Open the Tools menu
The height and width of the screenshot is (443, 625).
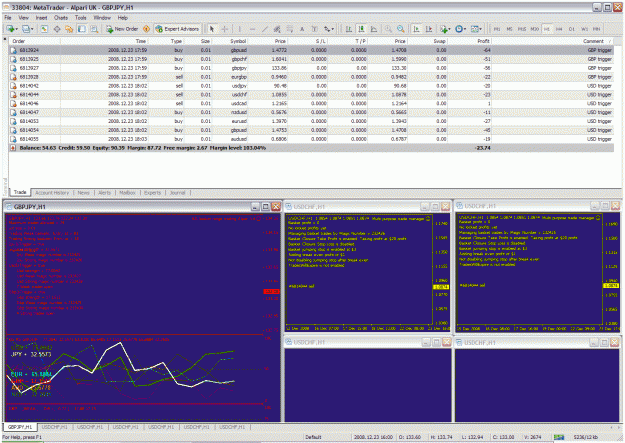[x=81, y=18]
